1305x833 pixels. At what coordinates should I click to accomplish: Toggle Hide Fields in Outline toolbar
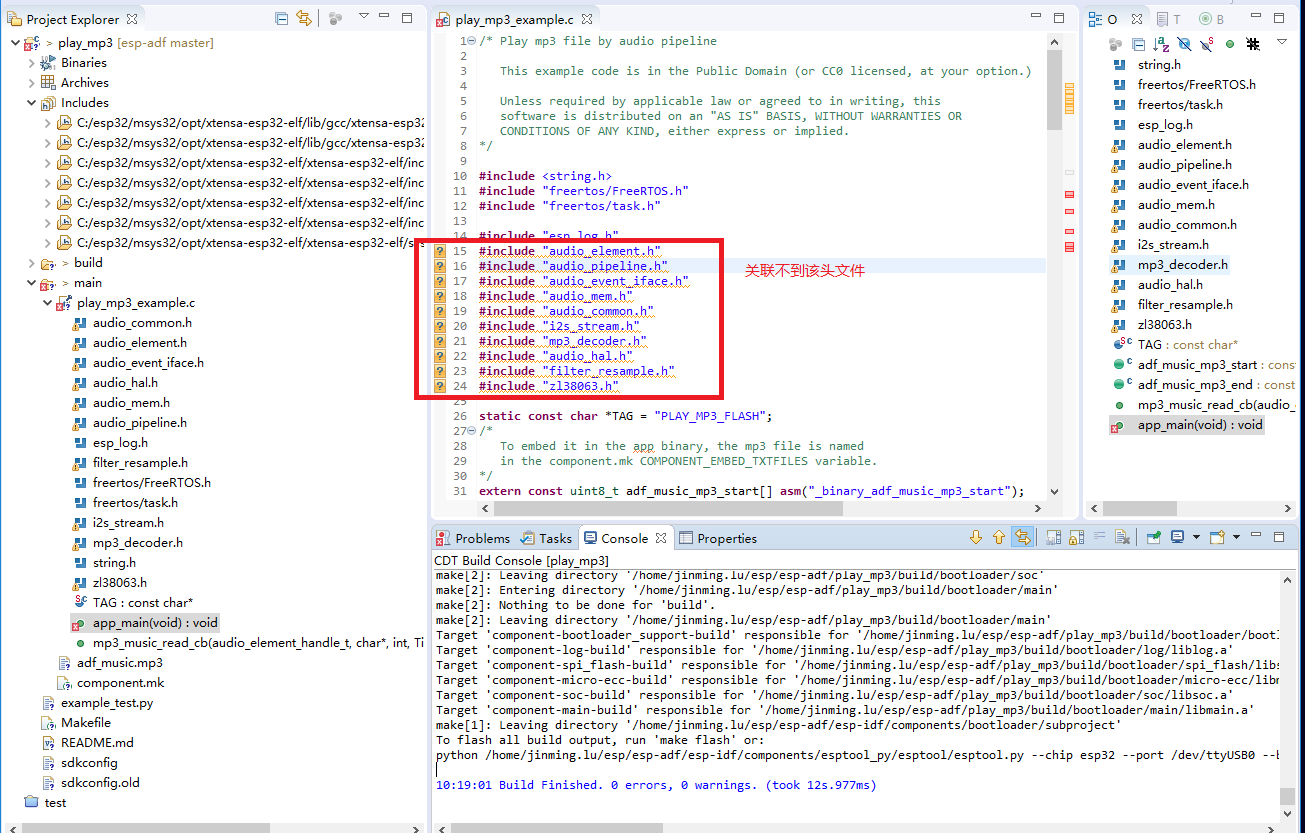[1184, 44]
